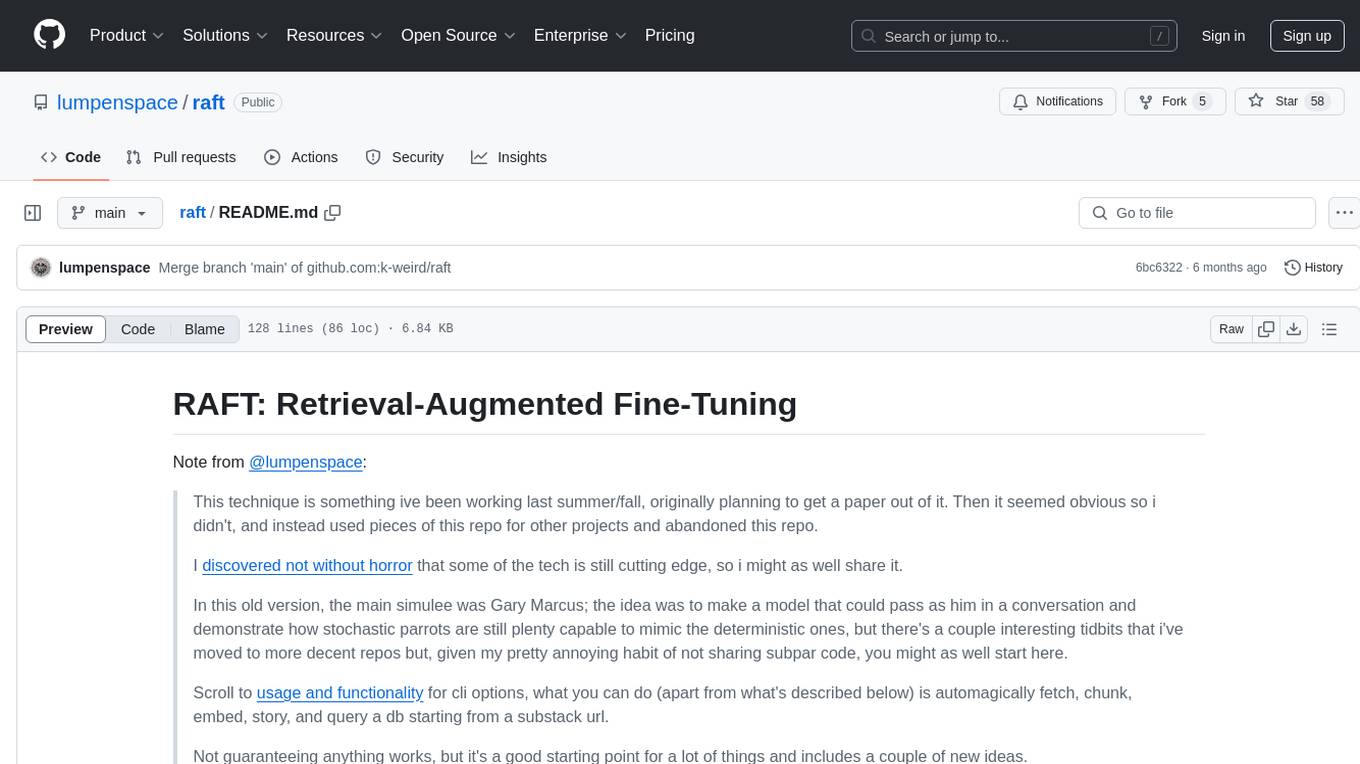Screen dimensions: 1360x764
Task: View the stargazer count 58
Action: click(1317, 102)
